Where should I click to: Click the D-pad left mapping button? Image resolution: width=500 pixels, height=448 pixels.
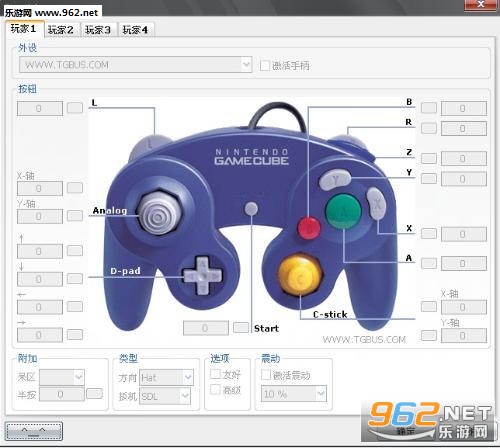coord(75,306)
